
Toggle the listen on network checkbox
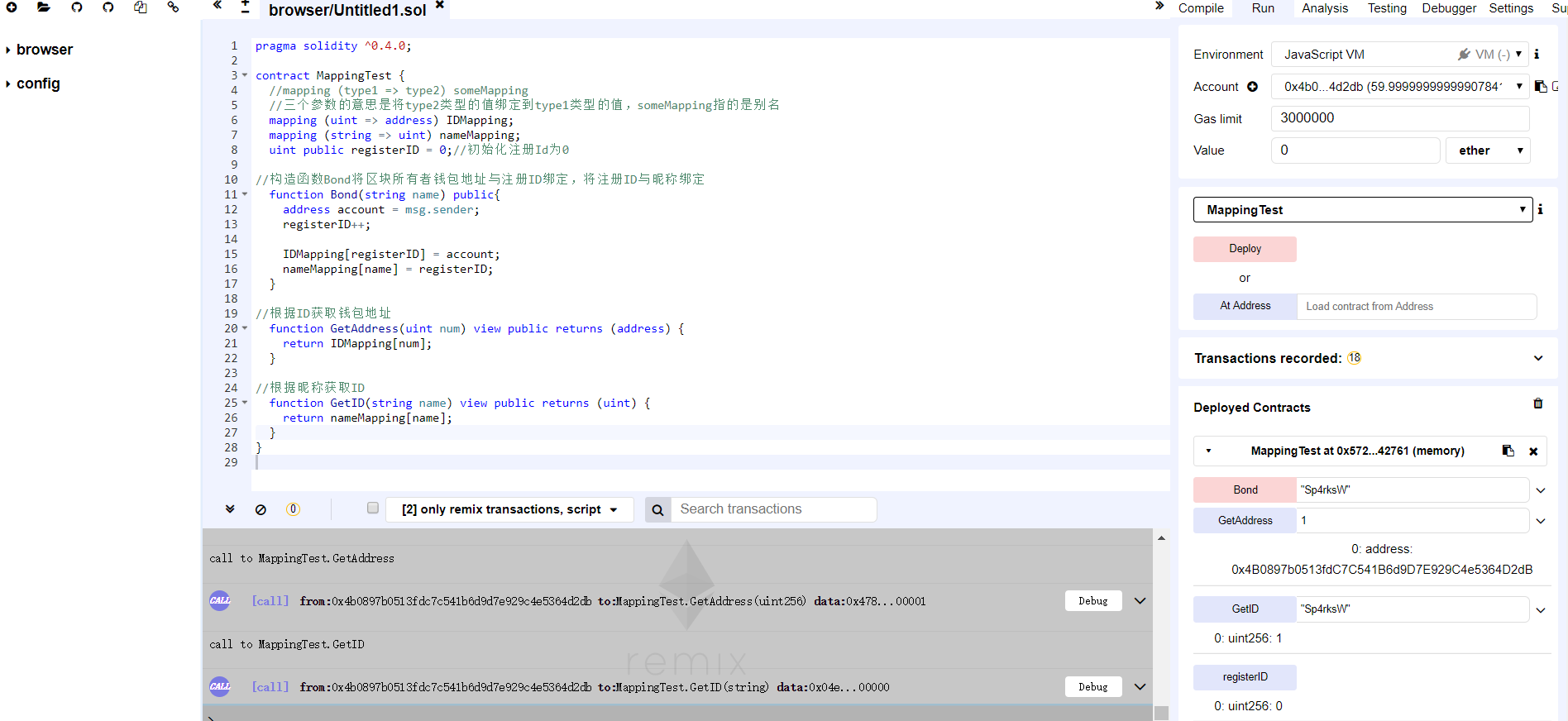click(373, 508)
